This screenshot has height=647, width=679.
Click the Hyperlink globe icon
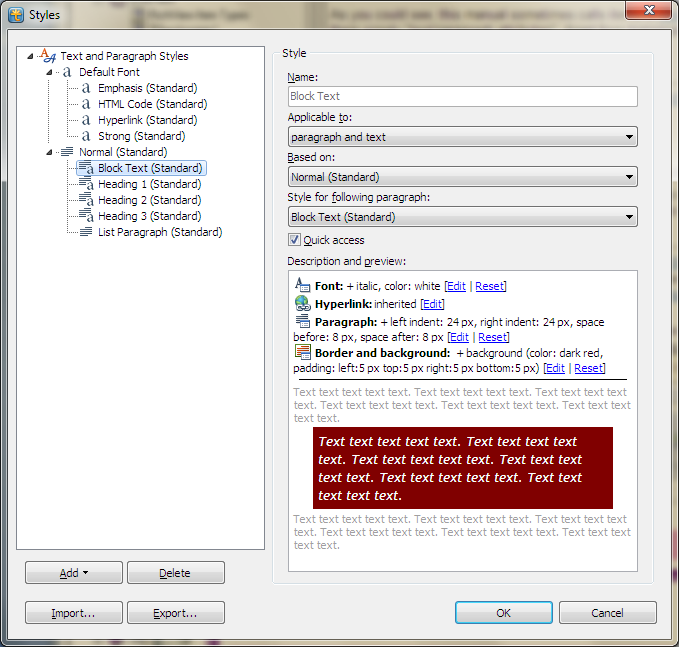[302, 304]
